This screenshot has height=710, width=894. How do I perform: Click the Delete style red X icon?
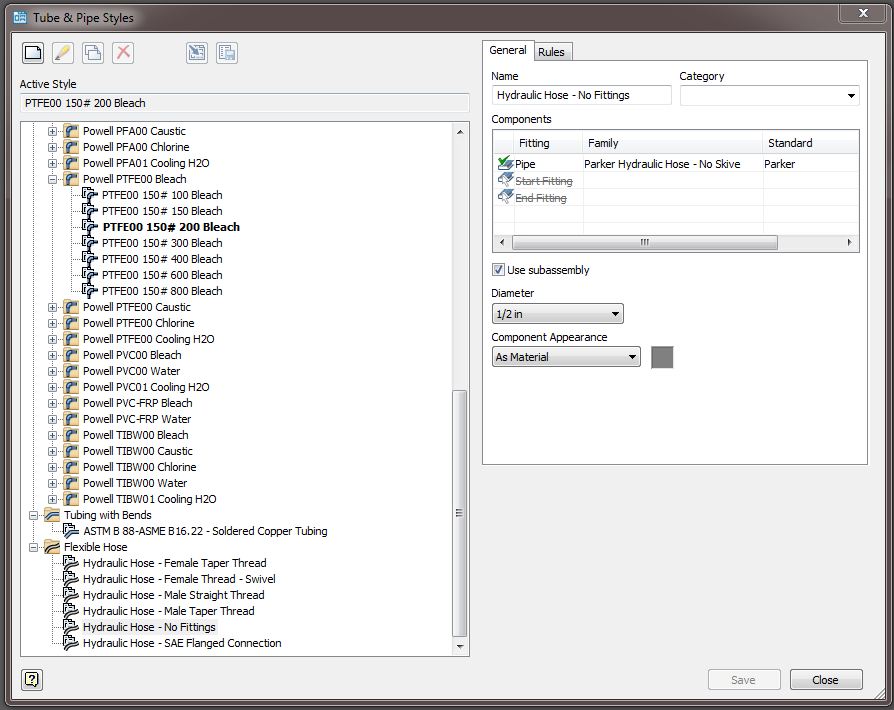[123, 53]
